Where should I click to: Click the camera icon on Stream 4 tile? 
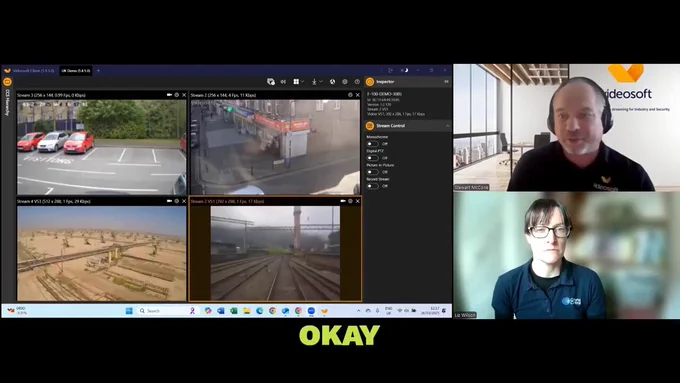coord(169,201)
